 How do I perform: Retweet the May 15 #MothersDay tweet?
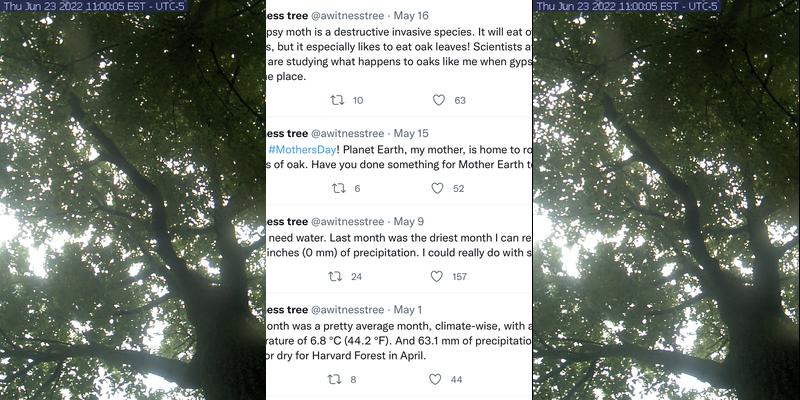coord(337,188)
